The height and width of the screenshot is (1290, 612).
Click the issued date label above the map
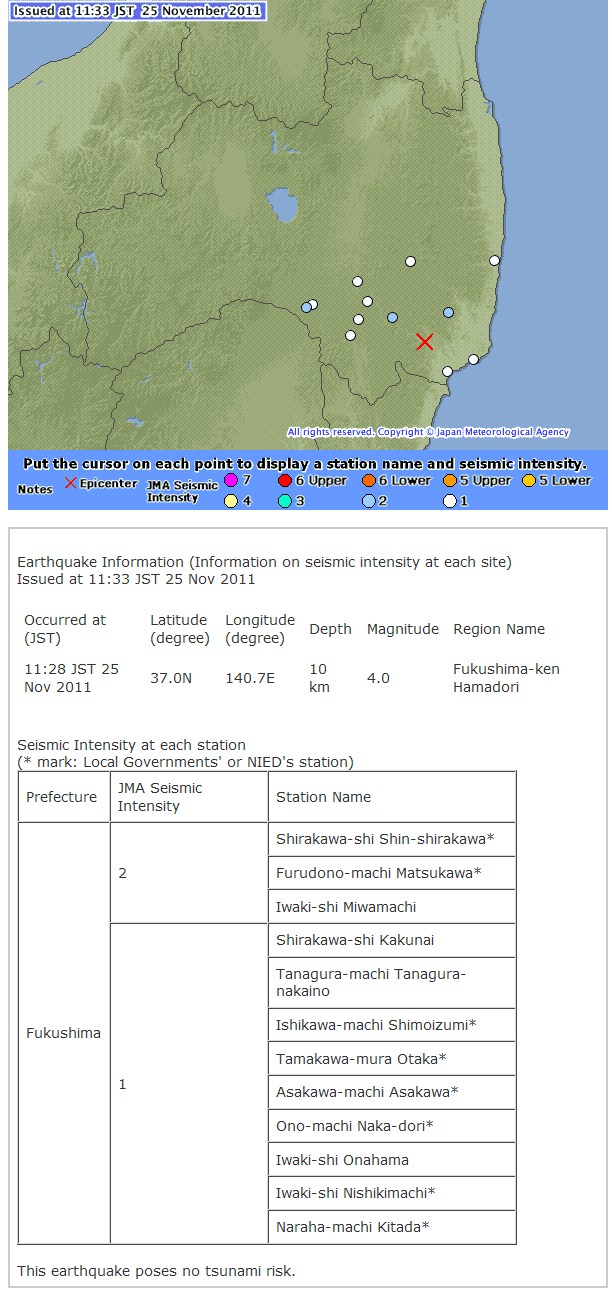point(139,12)
